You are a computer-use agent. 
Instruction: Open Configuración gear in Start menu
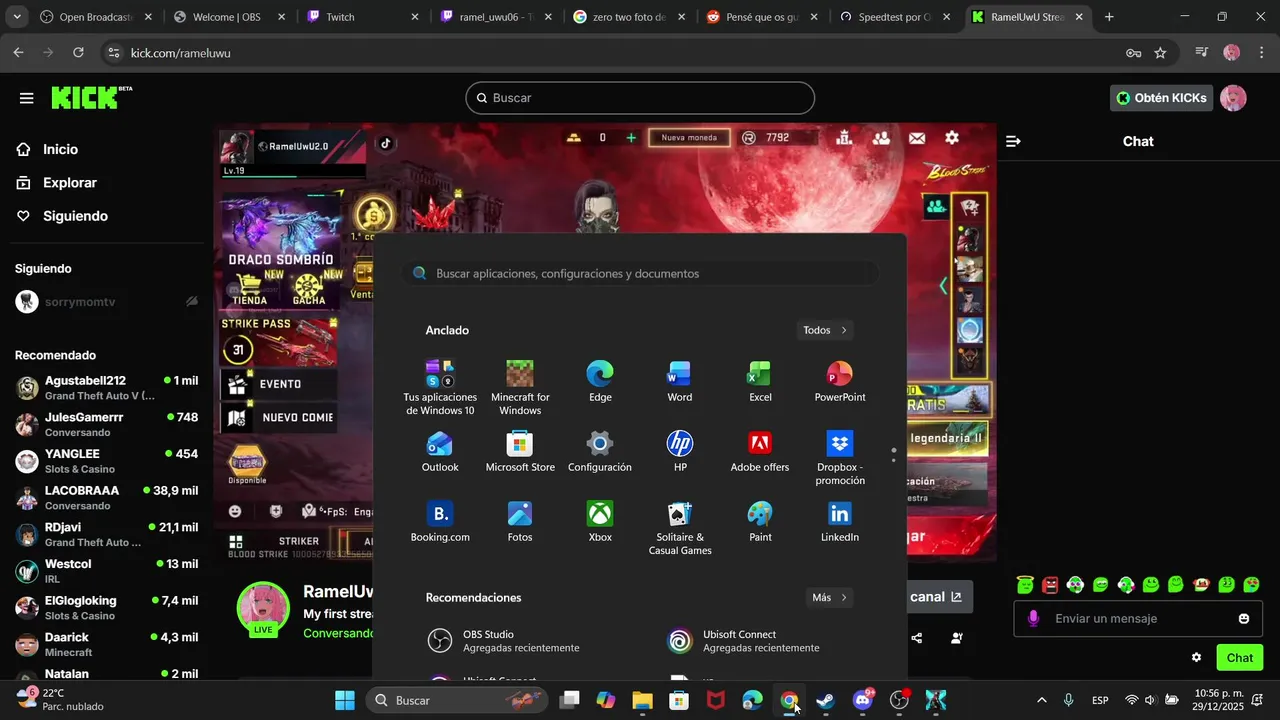pyautogui.click(x=600, y=451)
